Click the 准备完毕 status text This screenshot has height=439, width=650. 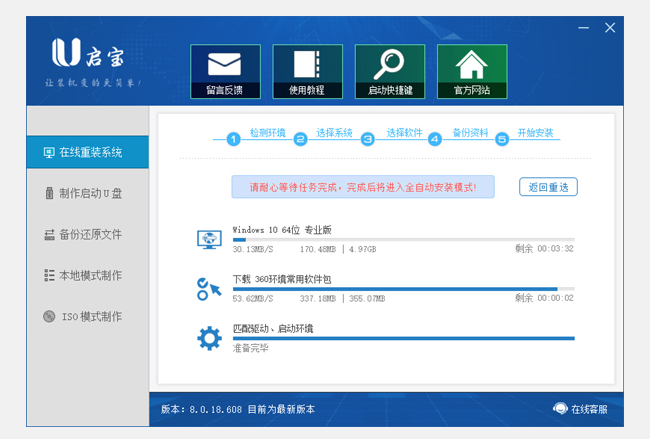tap(250, 348)
